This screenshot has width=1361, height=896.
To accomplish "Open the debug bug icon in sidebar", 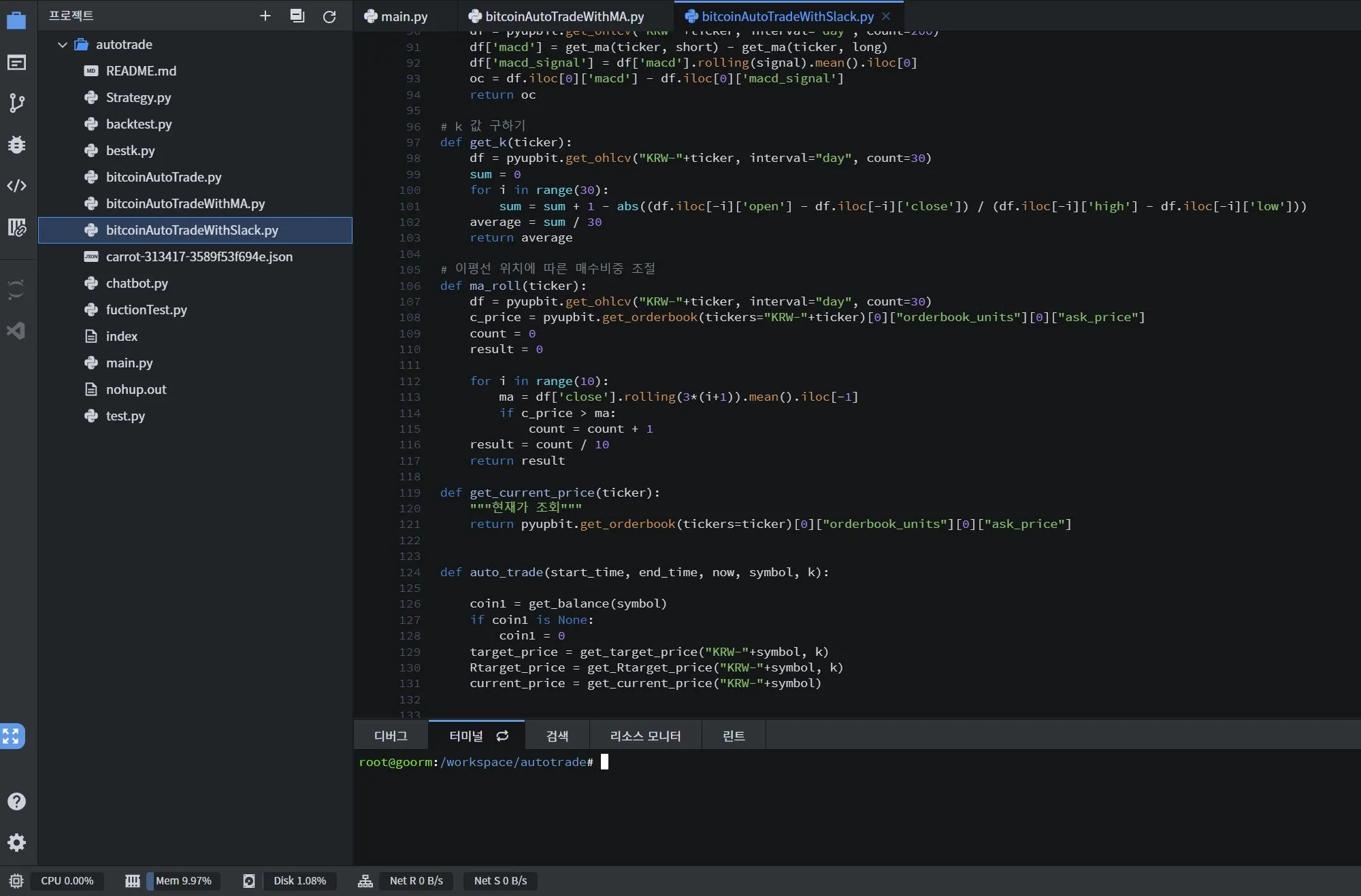I will 16,144.
